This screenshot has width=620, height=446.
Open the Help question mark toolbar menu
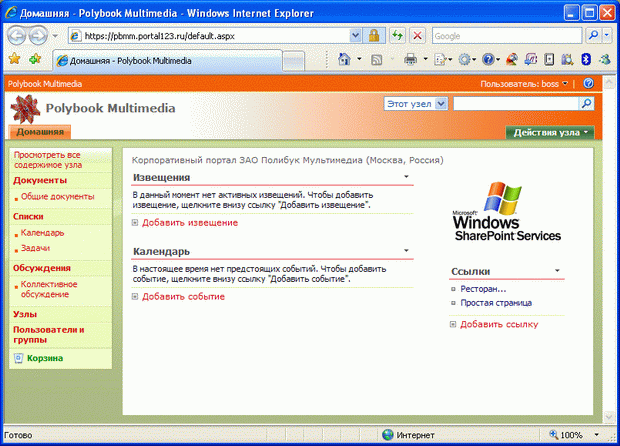(491, 60)
